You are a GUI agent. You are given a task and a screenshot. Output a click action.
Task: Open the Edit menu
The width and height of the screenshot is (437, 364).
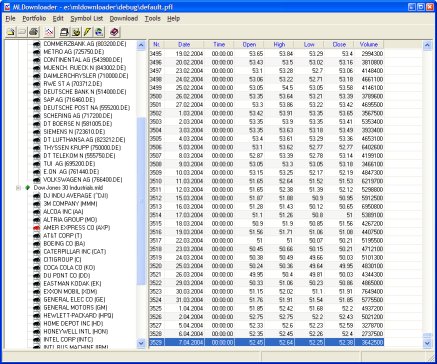click(58, 19)
